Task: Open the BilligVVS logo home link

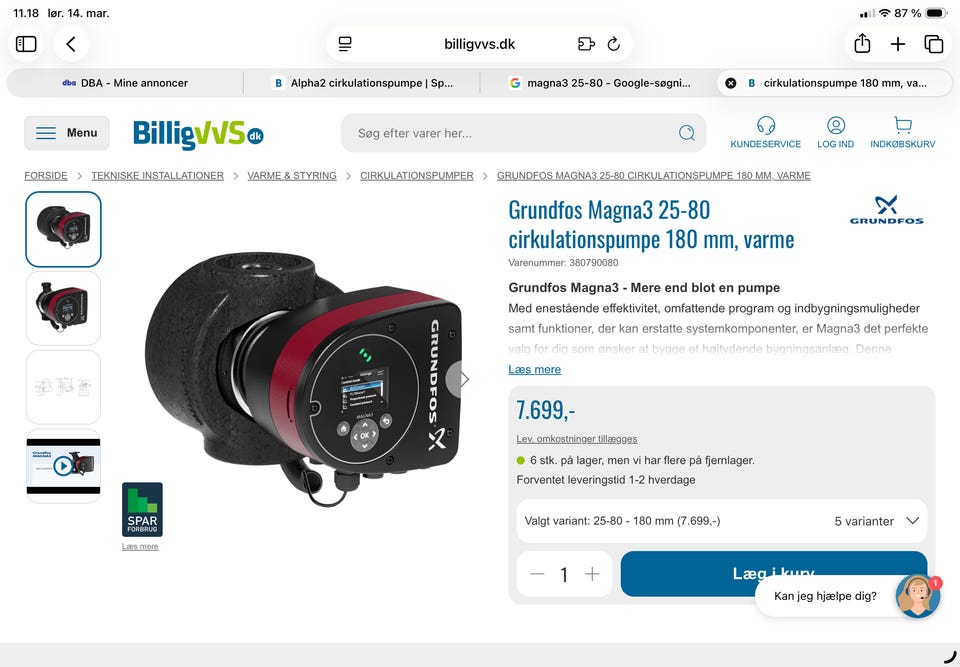Action: [x=198, y=134]
